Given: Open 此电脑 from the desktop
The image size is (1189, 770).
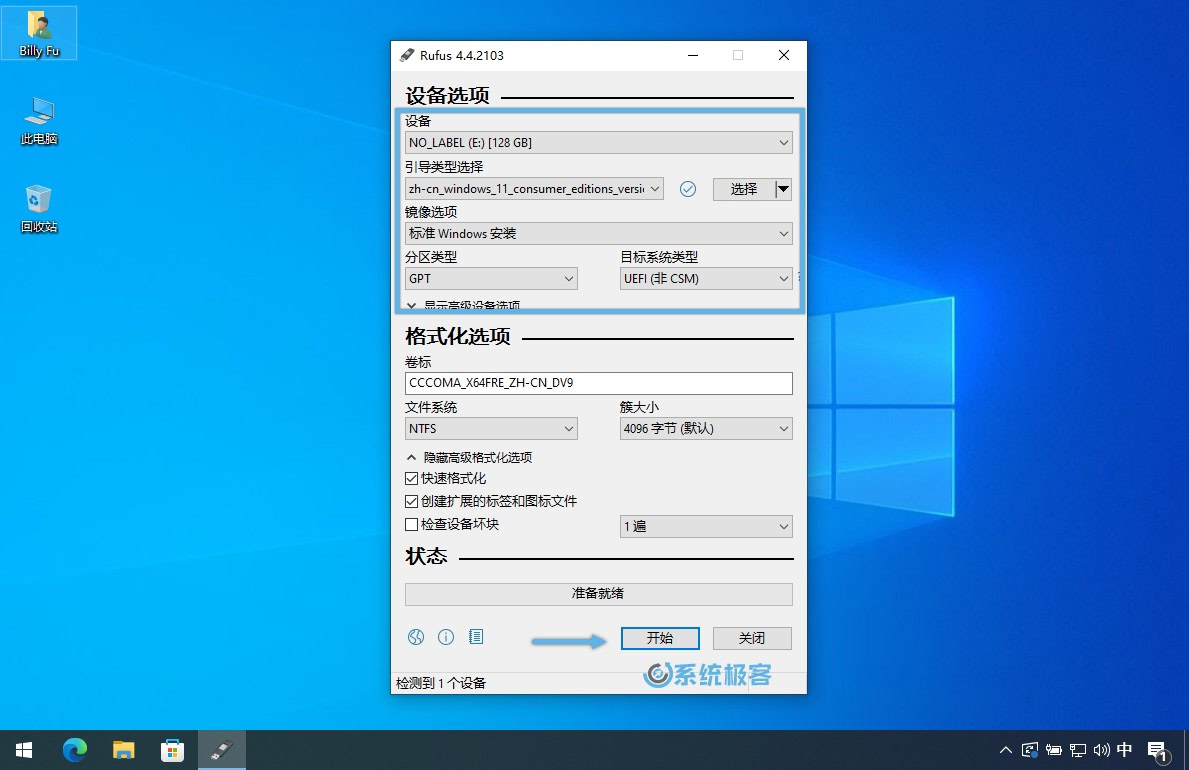Looking at the screenshot, I should 38,120.
